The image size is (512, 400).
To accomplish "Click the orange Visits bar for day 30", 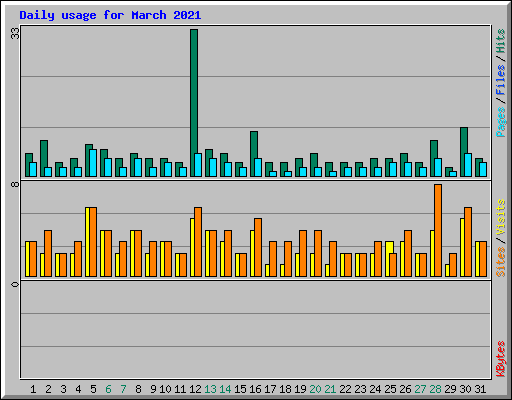I will click(x=468, y=242).
